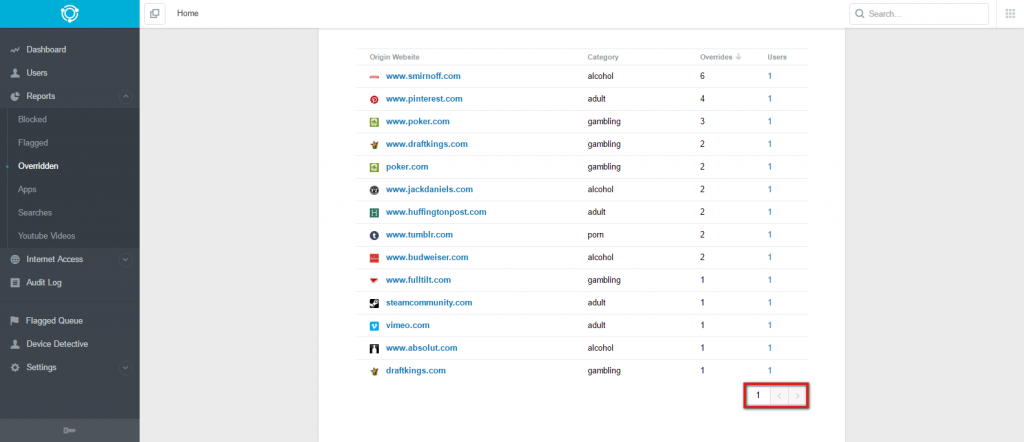Click the Device Detective person icon
The height and width of the screenshot is (442, 1024).
(15, 344)
